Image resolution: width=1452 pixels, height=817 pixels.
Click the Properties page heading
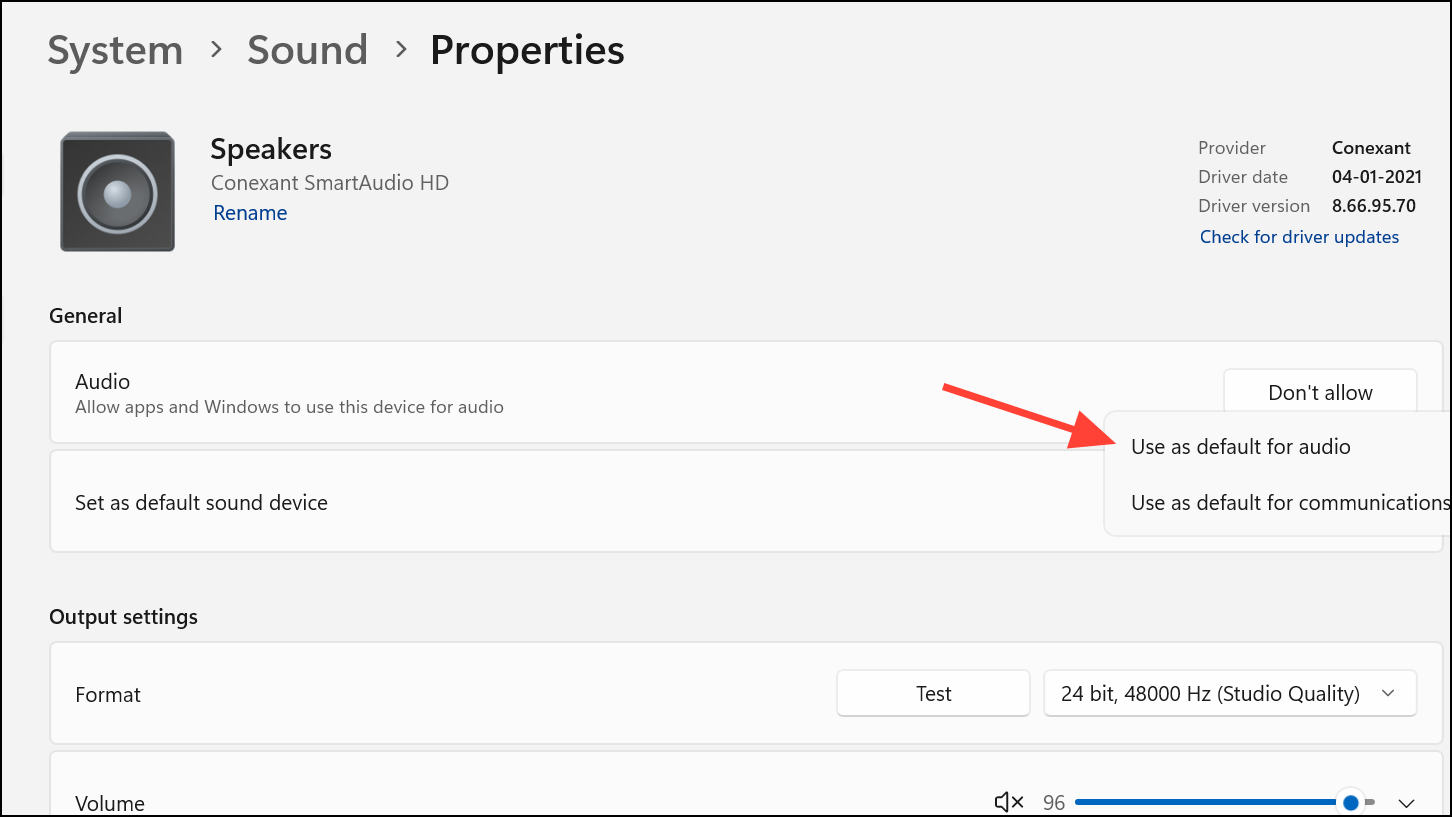tap(527, 50)
